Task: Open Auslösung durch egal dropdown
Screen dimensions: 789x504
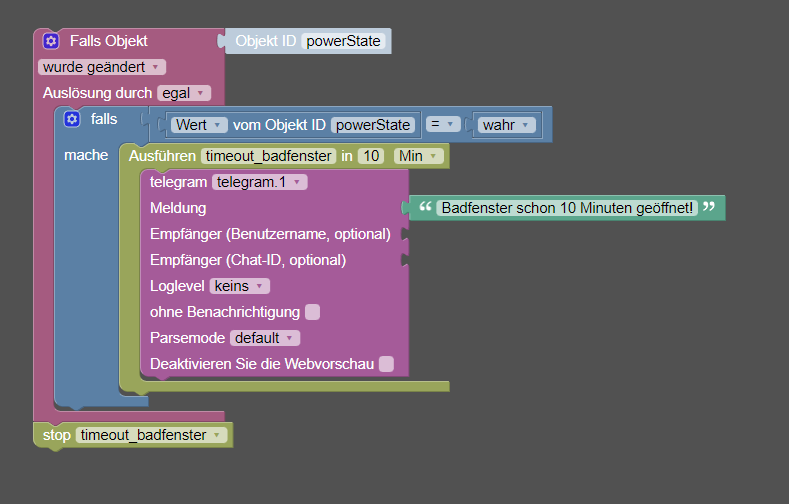Action: [184, 93]
